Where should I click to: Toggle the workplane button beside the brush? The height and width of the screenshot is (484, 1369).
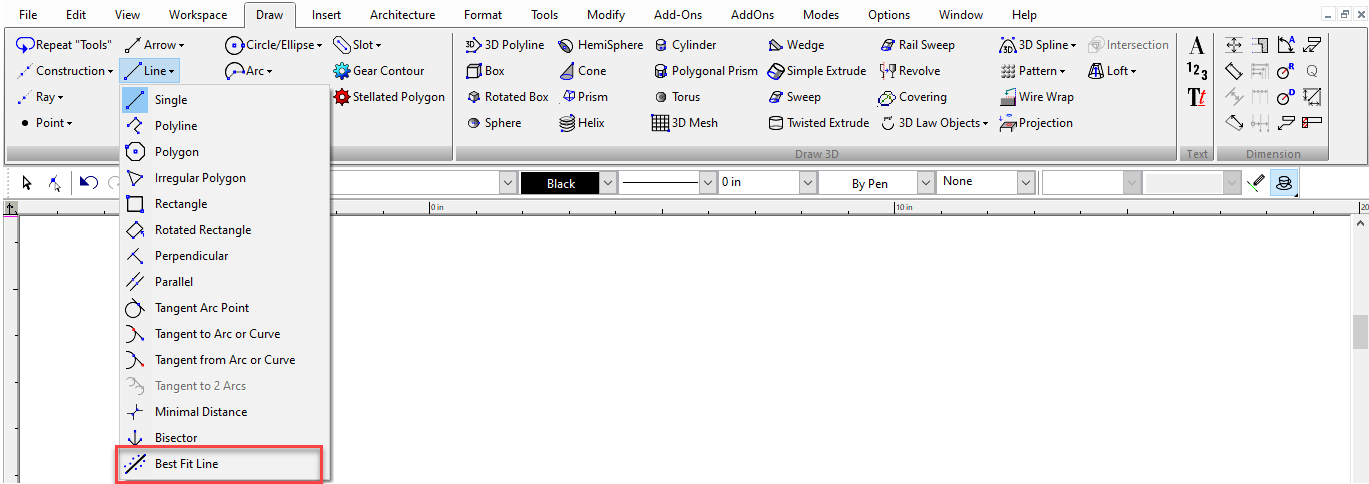1283,183
